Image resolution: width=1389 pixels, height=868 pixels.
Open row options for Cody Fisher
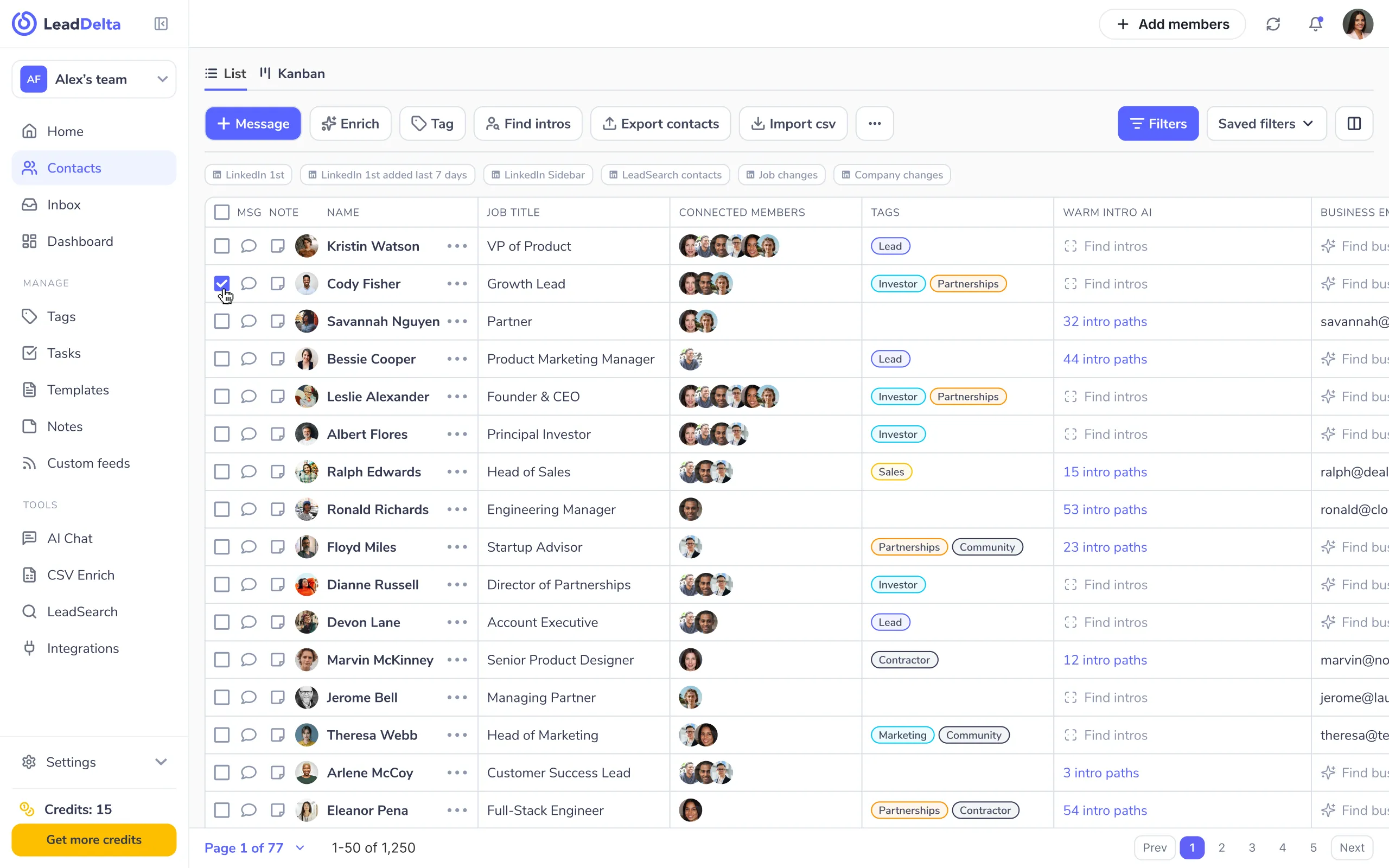pos(457,284)
